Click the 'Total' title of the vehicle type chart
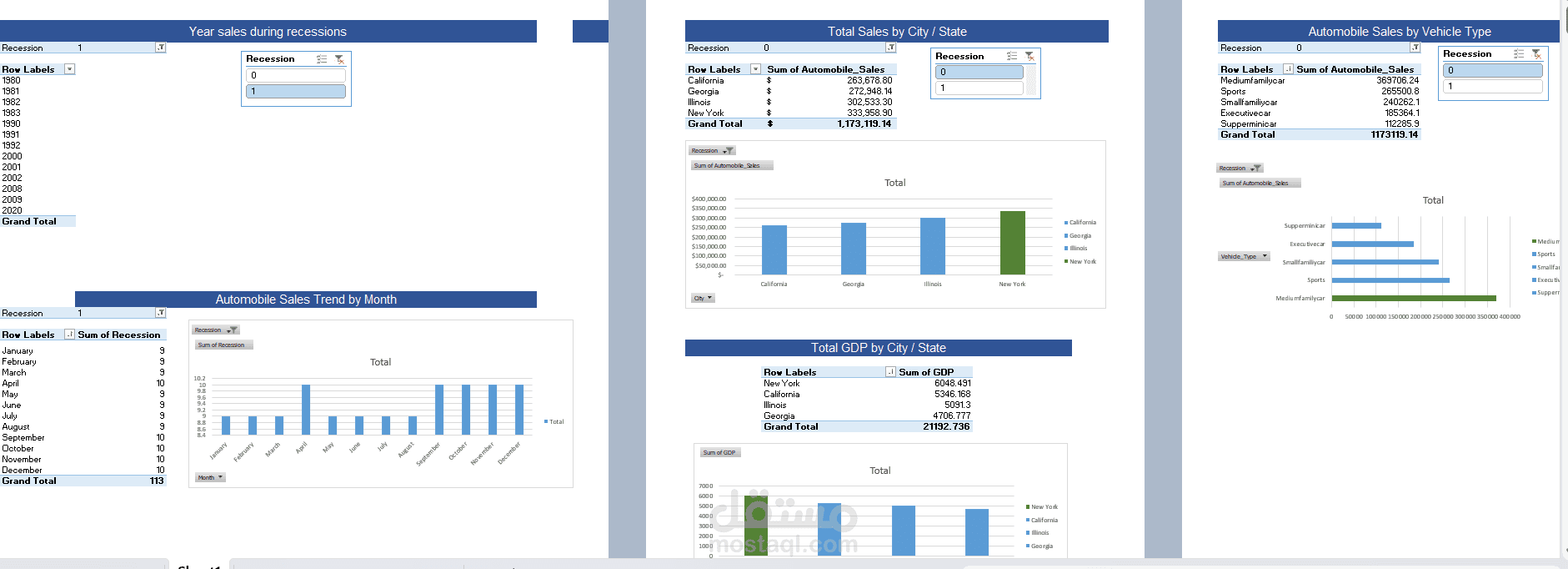1568x569 pixels. 1433,200
